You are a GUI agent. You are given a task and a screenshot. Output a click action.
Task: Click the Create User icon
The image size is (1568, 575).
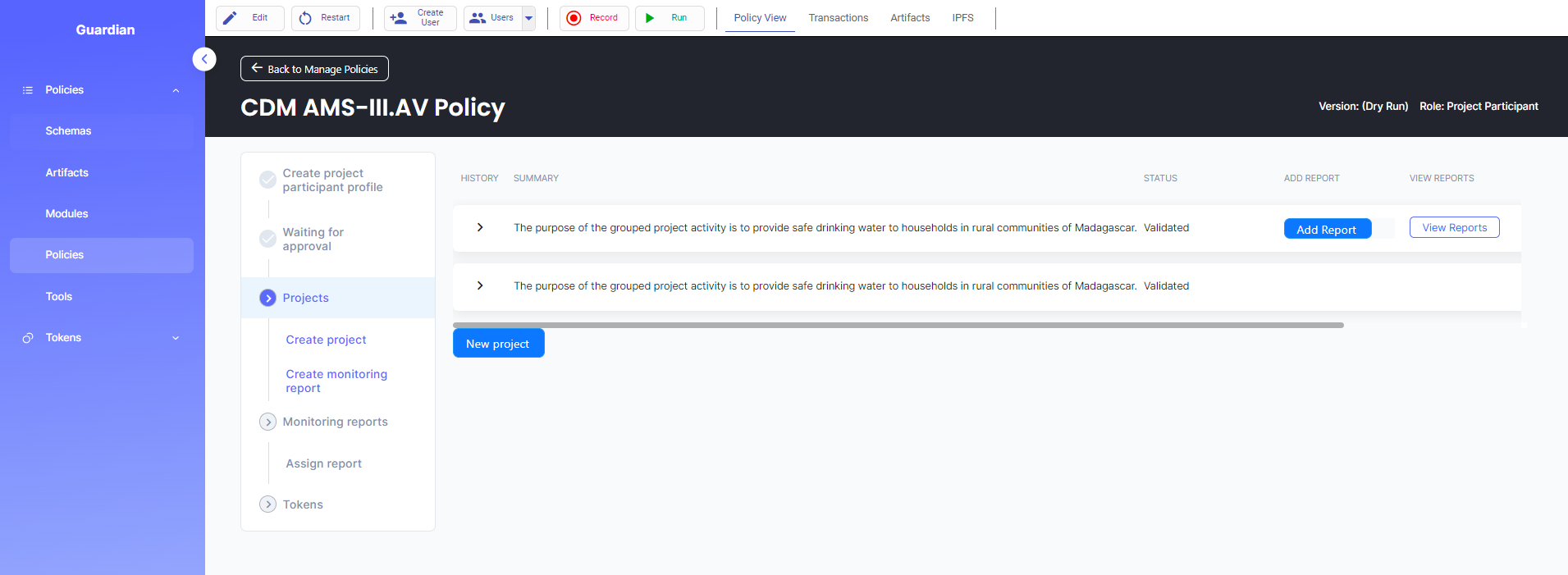(399, 18)
